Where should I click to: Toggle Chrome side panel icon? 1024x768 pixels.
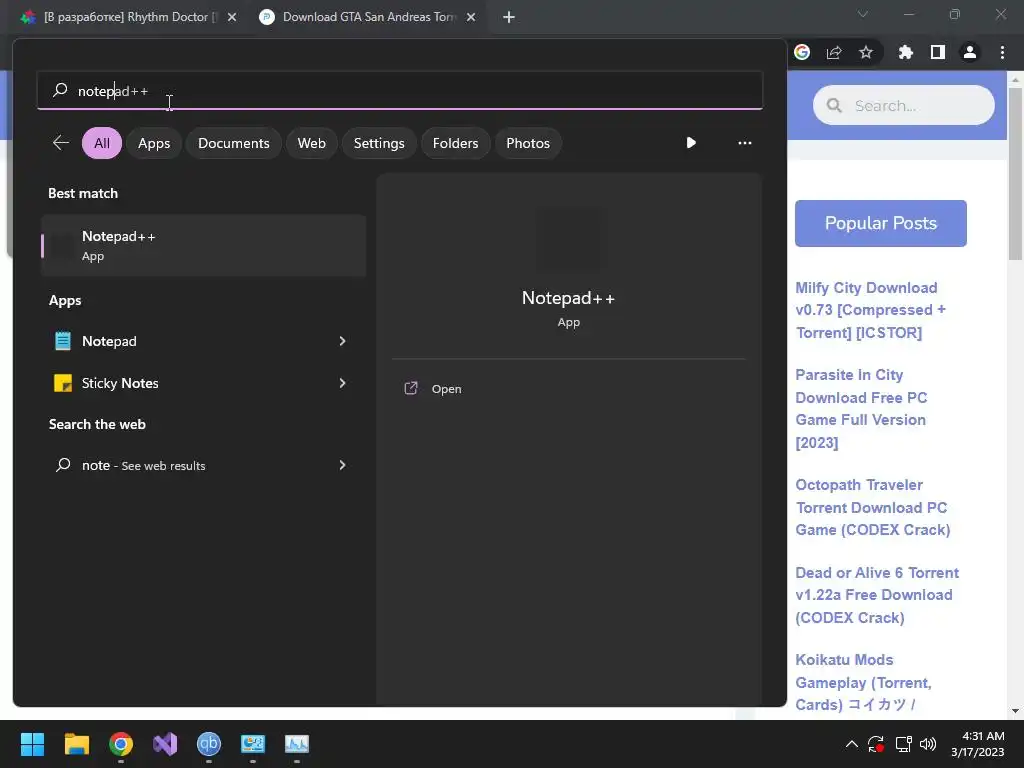tap(938, 52)
